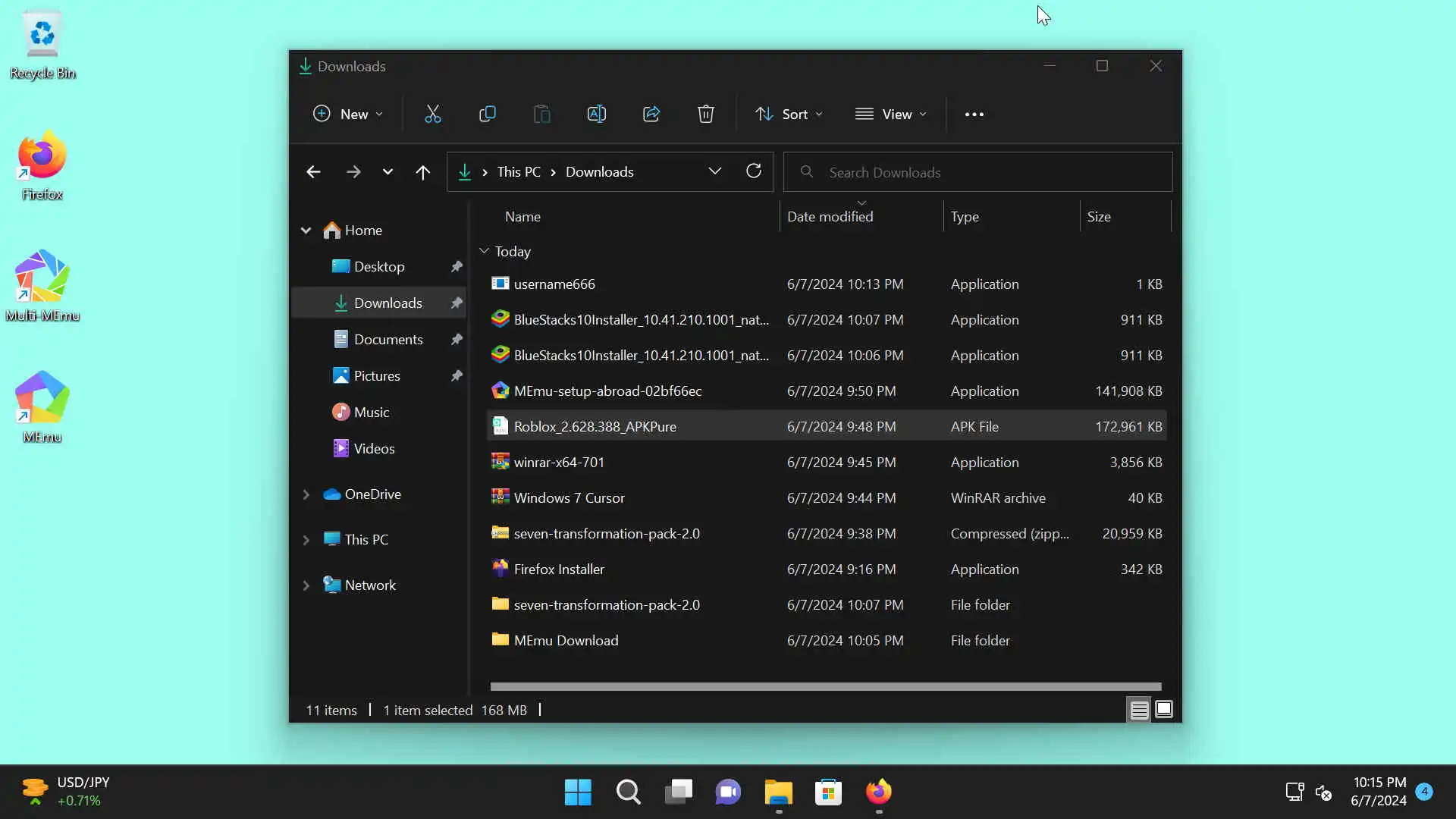Click the Share icon in toolbar
This screenshot has width=1456, height=819.
pos(651,114)
